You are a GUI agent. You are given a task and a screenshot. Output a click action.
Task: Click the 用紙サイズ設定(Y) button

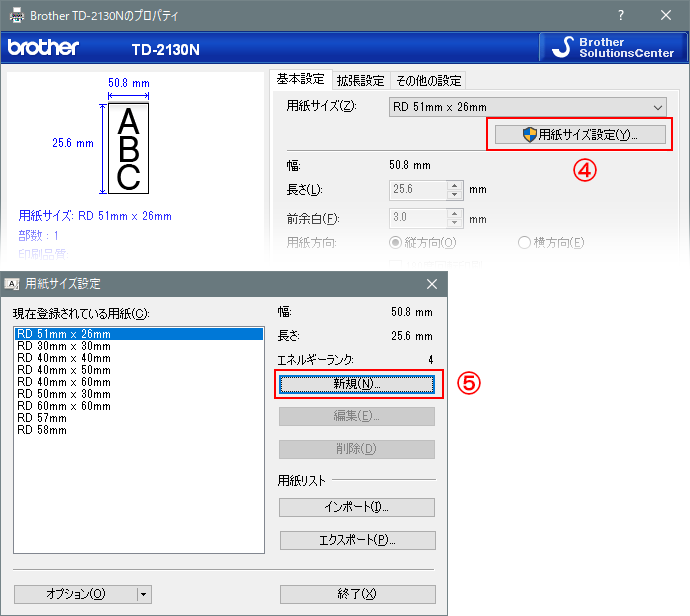(580, 135)
